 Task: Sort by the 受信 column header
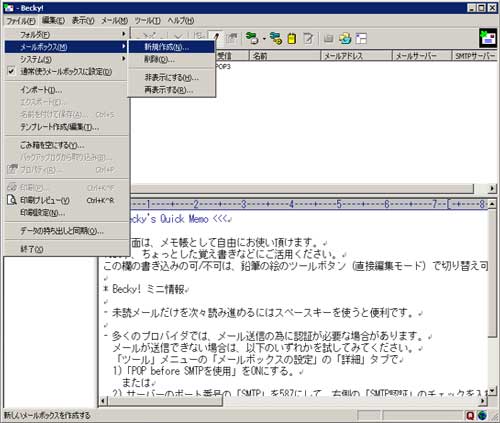[x=232, y=56]
